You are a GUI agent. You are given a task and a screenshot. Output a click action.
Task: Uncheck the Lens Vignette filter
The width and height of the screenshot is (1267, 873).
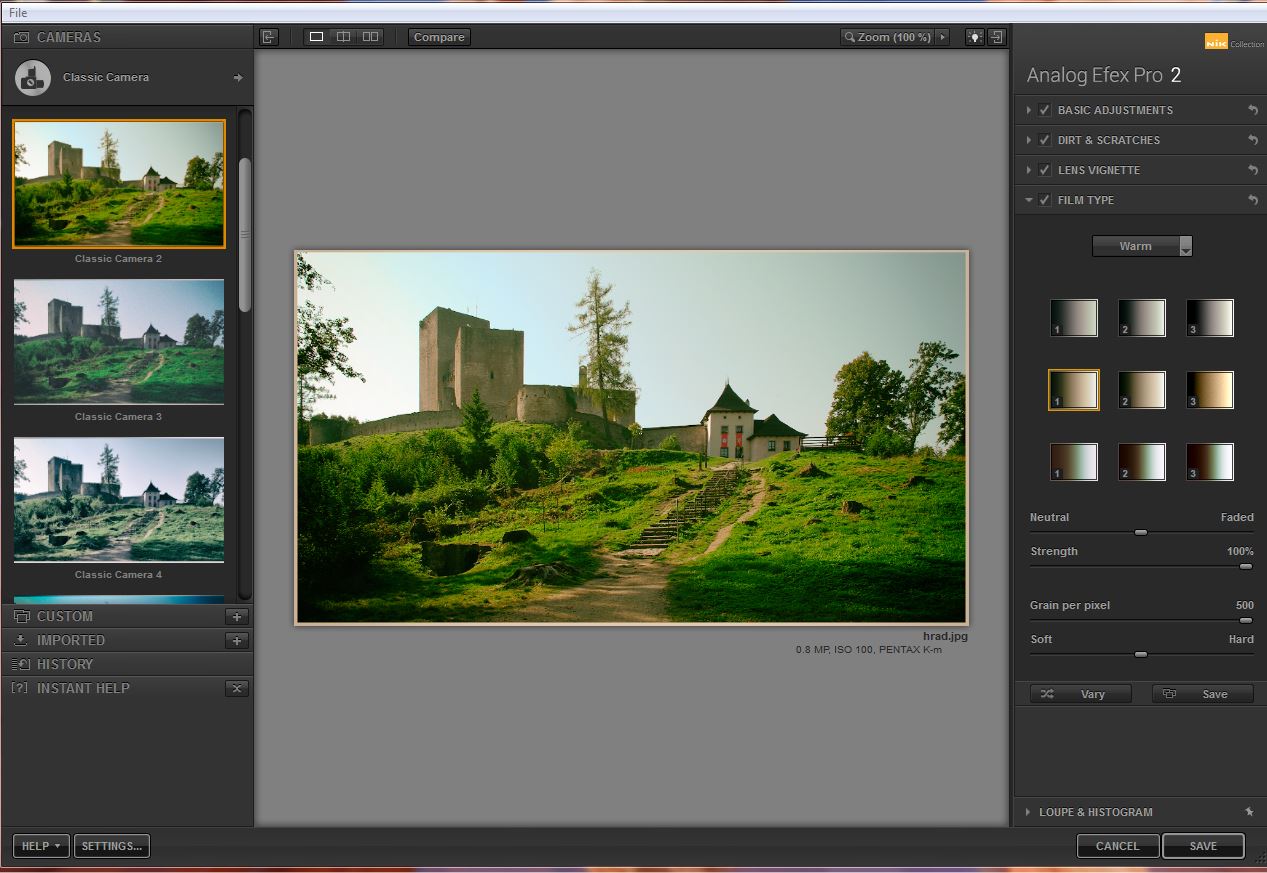pyautogui.click(x=1044, y=170)
